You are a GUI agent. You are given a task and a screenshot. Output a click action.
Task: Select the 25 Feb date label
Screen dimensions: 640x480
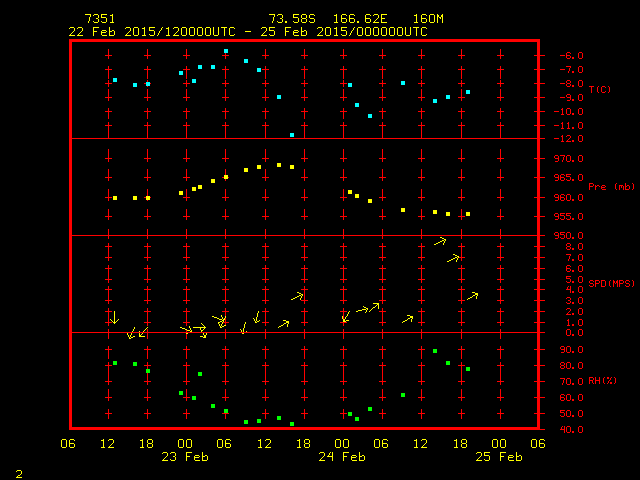[498, 457]
